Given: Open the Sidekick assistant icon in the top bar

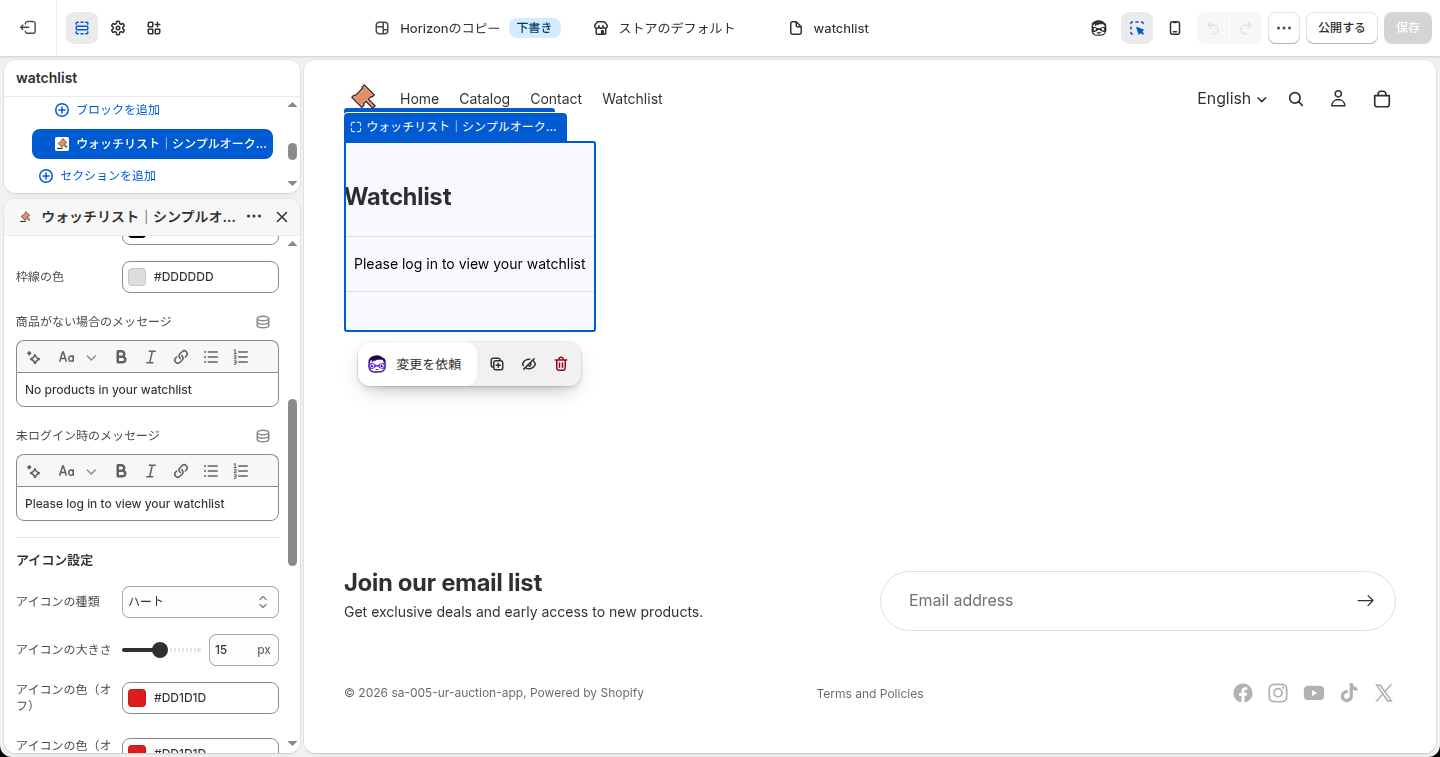Looking at the screenshot, I should coord(1099,28).
